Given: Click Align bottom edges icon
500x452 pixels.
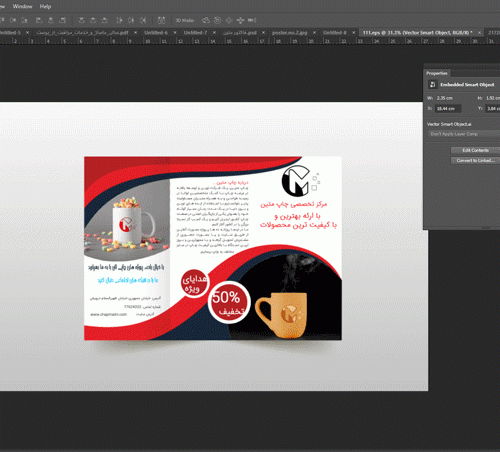Looking at the screenshot, I should 24,20.
